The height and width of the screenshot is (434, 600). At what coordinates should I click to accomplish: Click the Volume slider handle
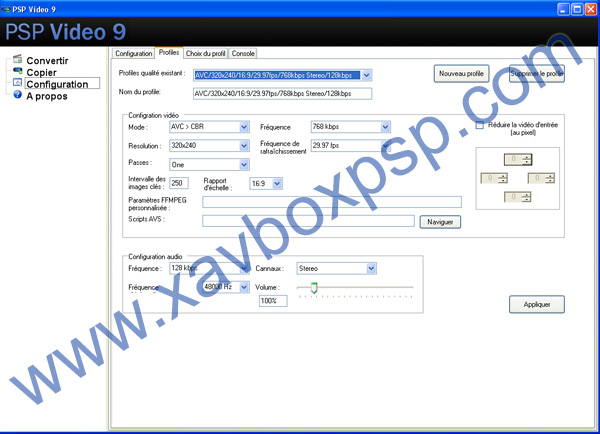(x=314, y=287)
